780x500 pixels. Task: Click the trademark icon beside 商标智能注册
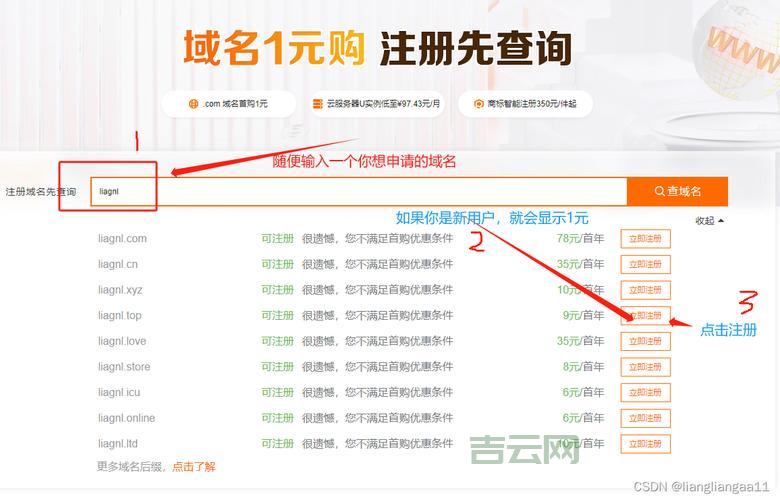click(479, 104)
